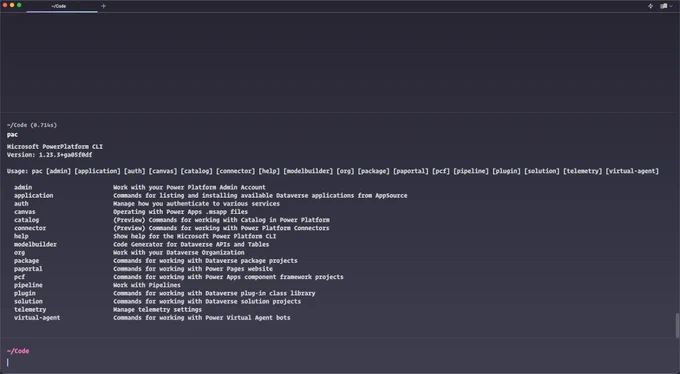Click 'Work with your Power Platform Admin Account'

190,187
